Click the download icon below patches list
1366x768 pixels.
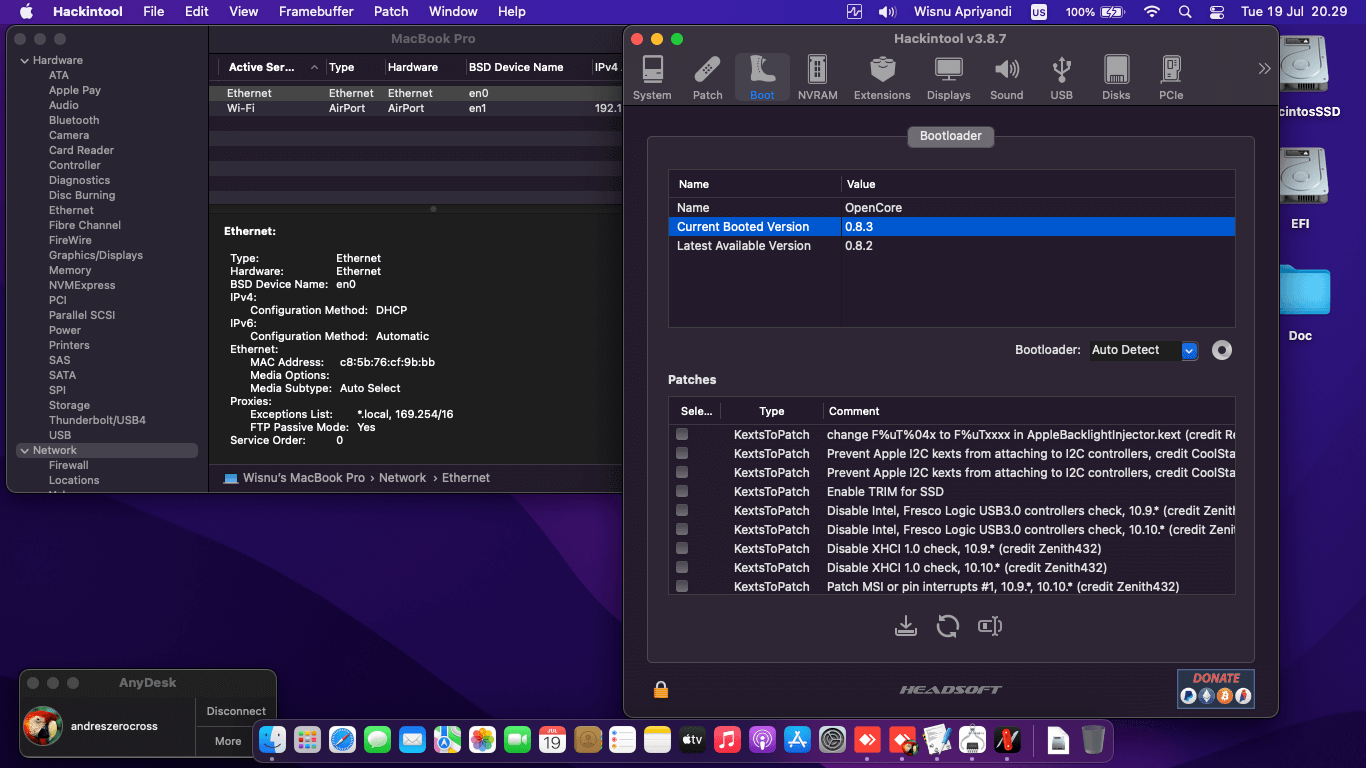[905, 626]
